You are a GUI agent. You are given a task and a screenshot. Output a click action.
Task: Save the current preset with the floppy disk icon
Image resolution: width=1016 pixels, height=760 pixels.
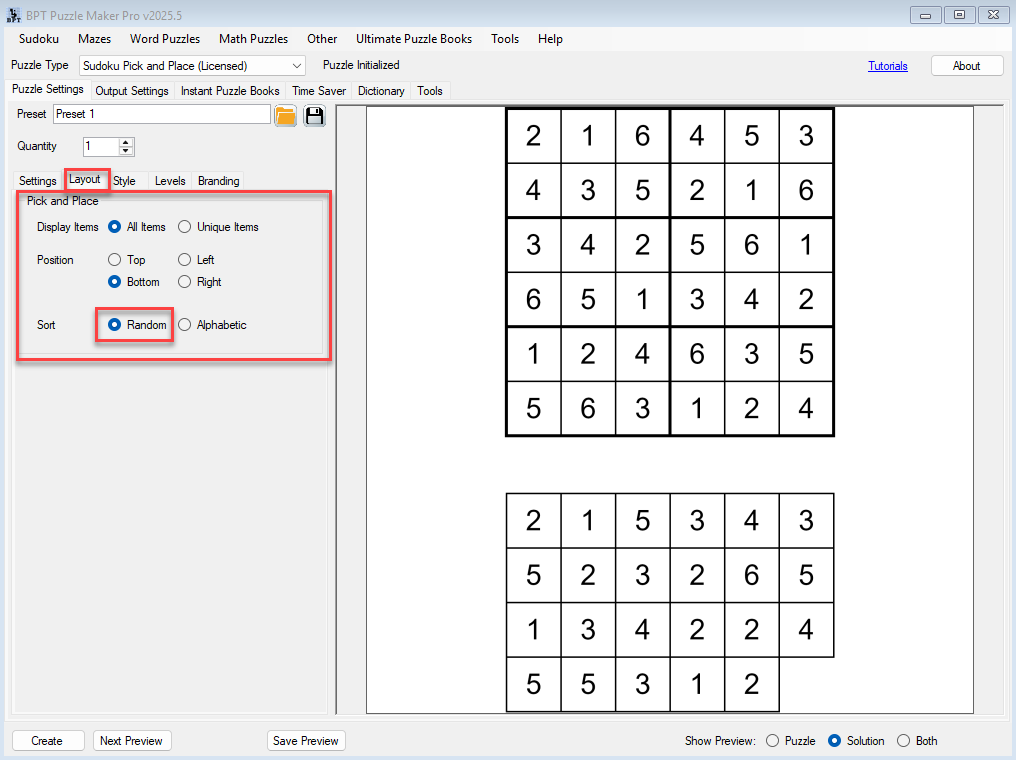tap(313, 114)
